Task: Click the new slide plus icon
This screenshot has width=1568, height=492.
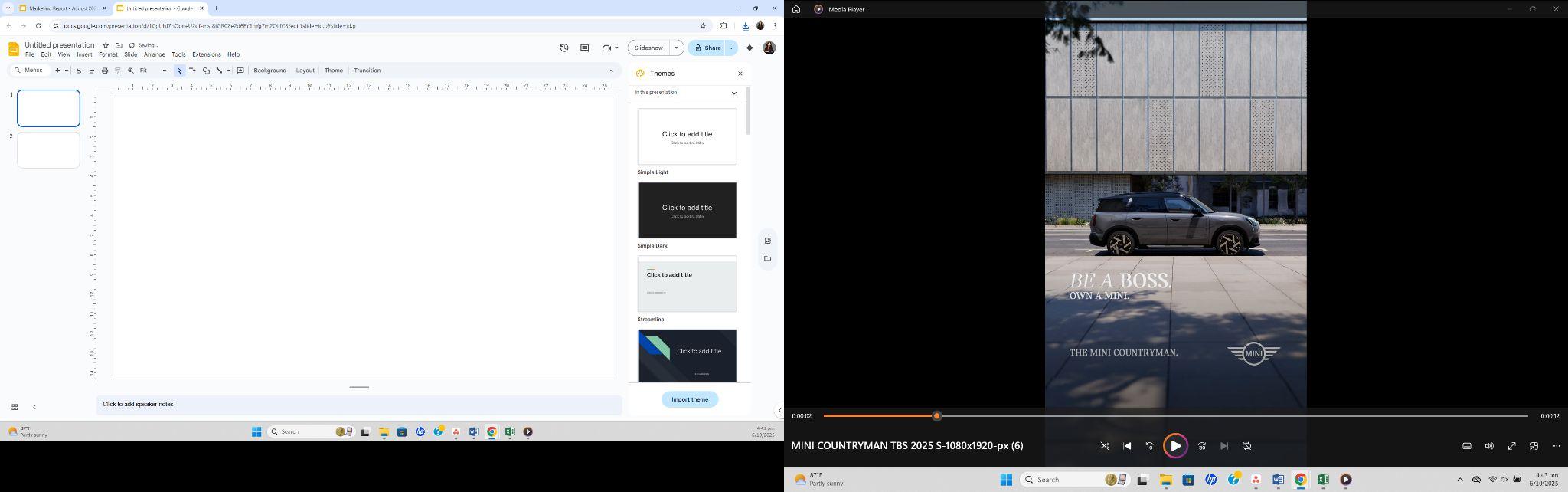Action: (57, 71)
